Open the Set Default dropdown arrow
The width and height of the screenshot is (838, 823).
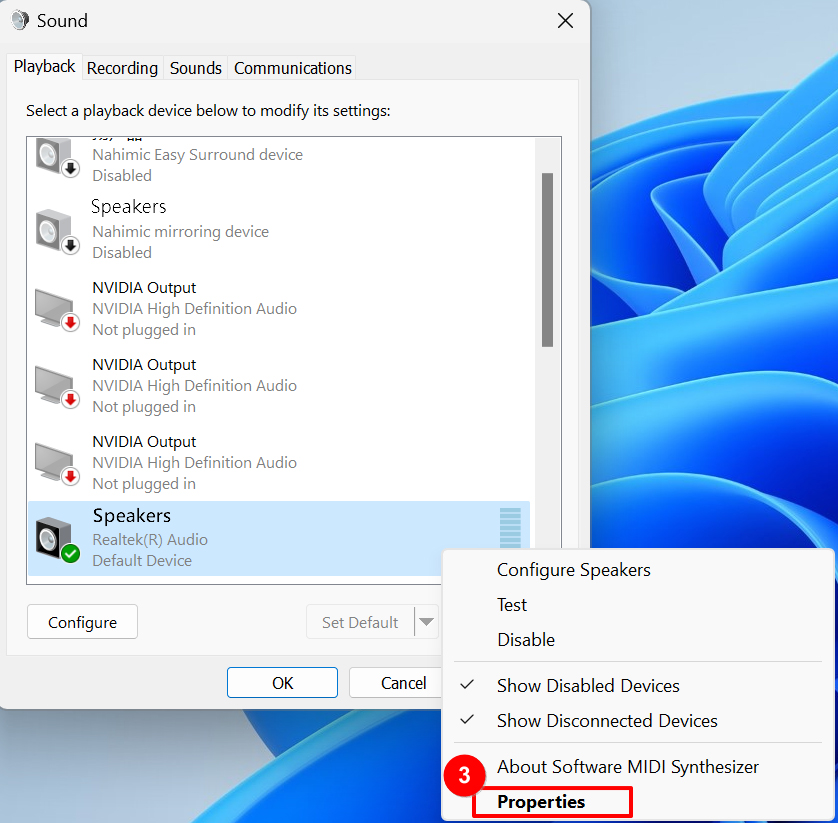[x=426, y=622]
